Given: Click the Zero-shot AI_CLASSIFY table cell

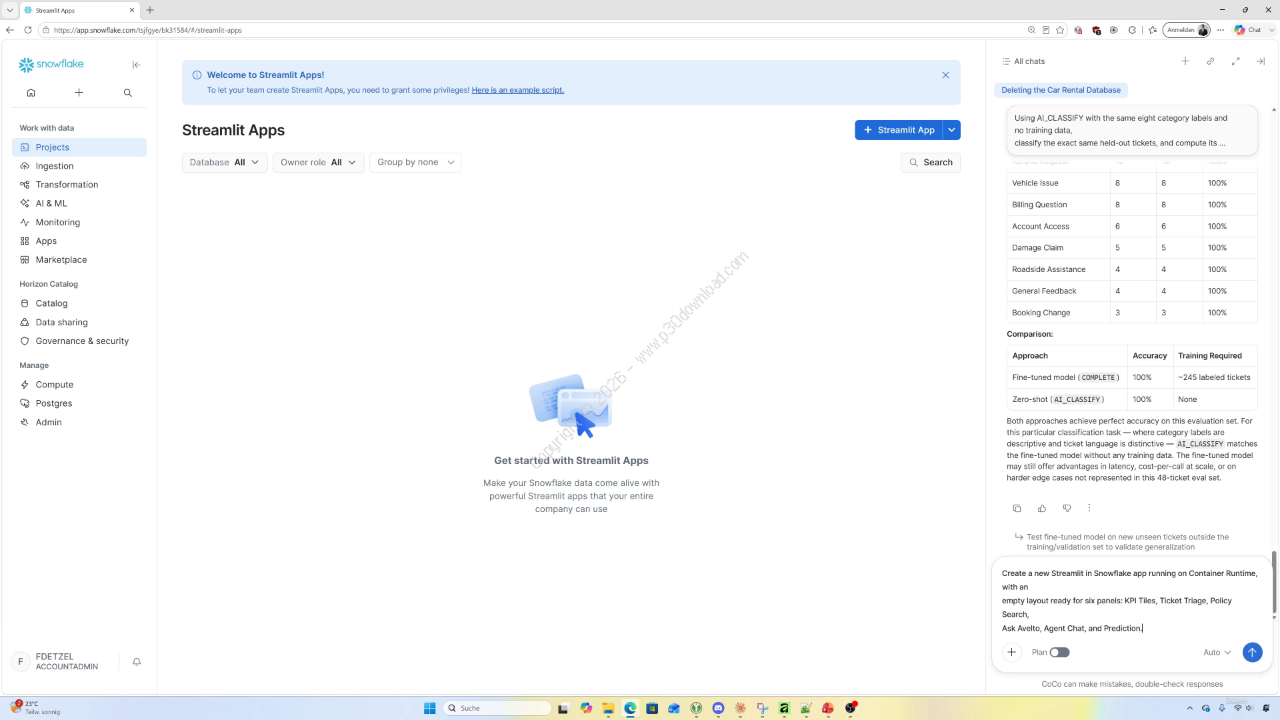Looking at the screenshot, I should coord(1067,399).
